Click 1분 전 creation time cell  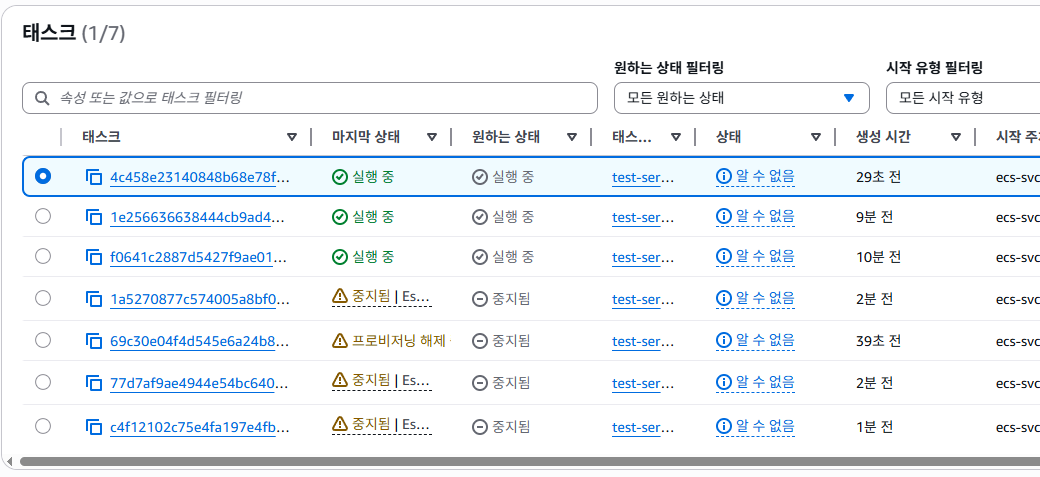tap(874, 427)
